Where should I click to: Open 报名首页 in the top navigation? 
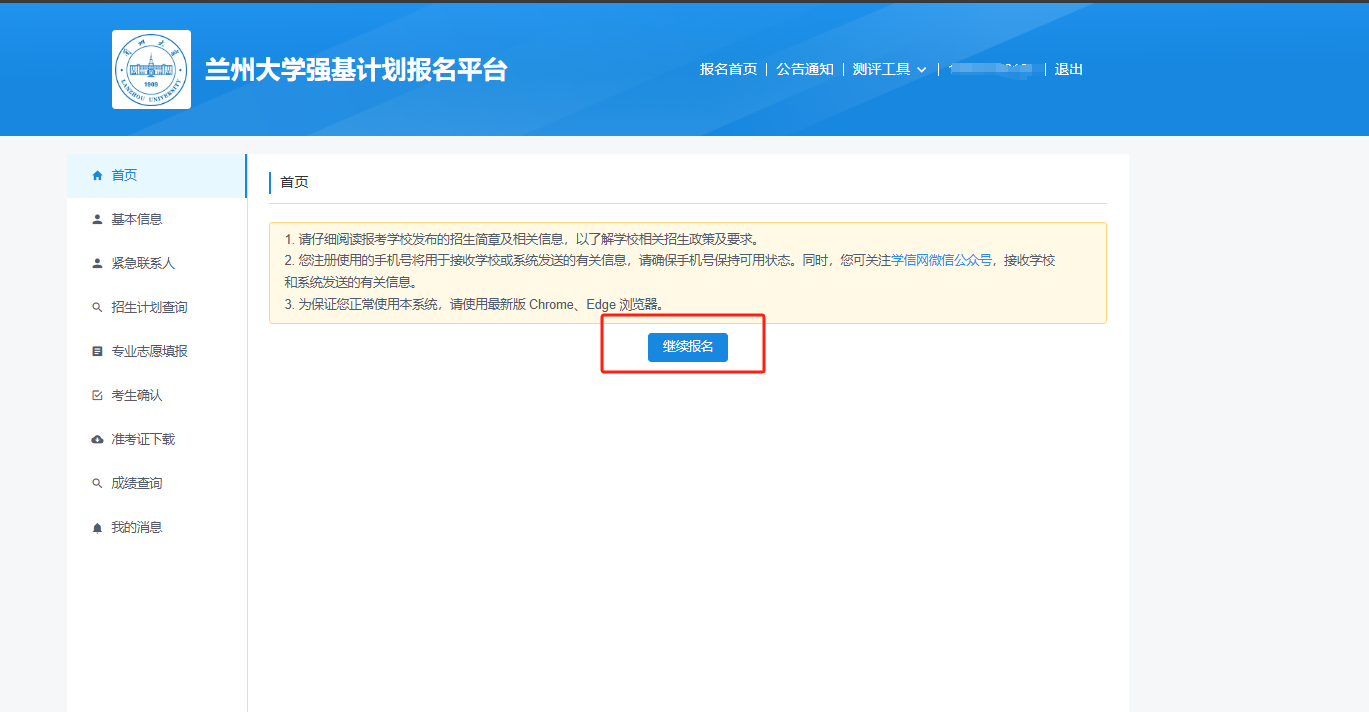click(728, 69)
